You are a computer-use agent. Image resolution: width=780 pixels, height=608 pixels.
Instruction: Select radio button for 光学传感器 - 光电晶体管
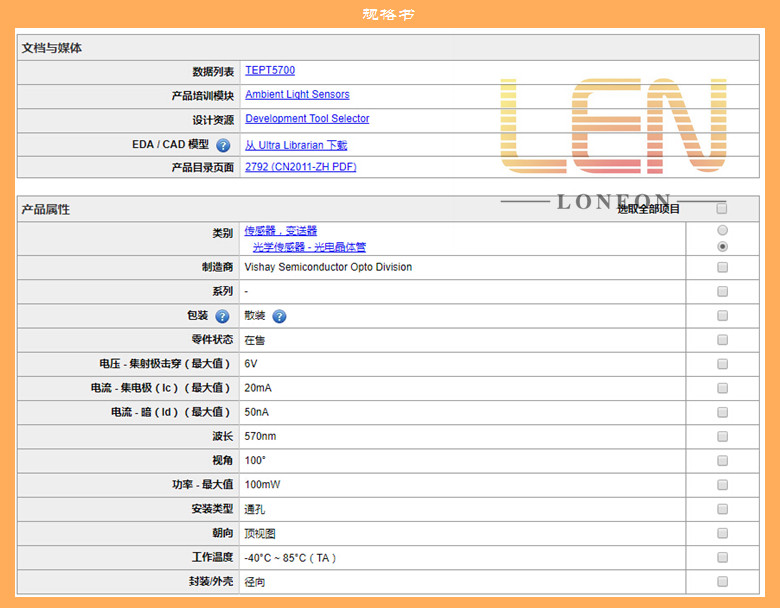click(x=722, y=246)
